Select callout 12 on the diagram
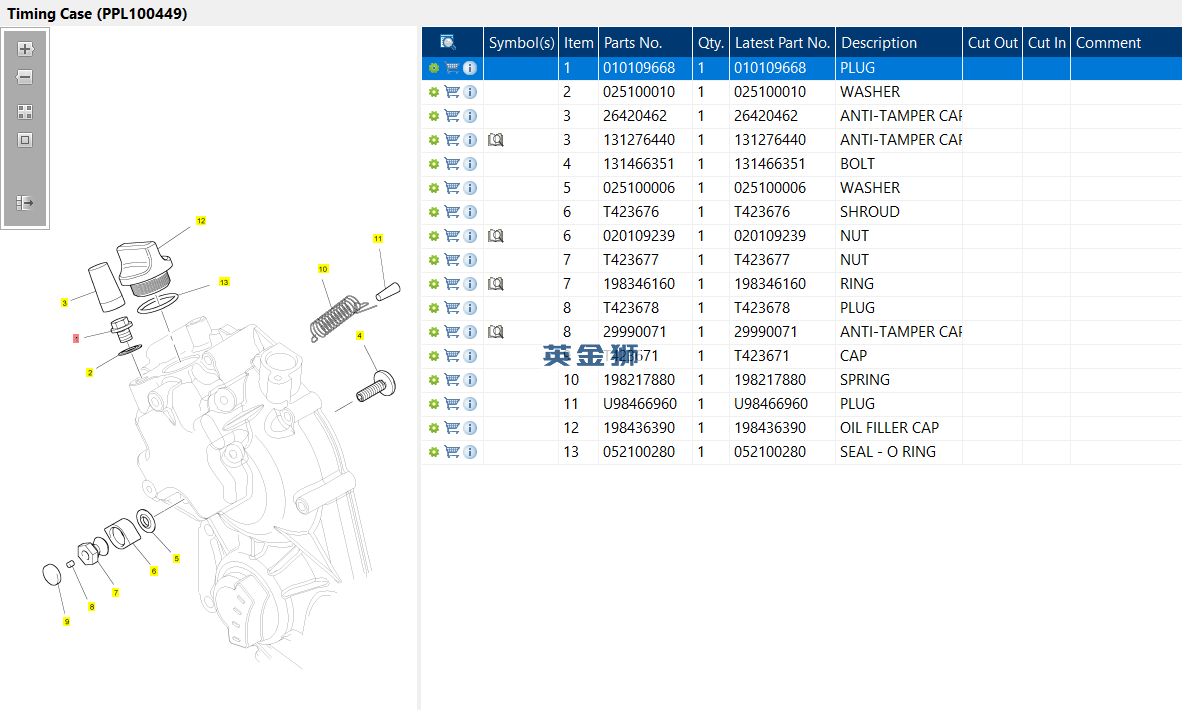The height and width of the screenshot is (710, 1182). point(201,221)
